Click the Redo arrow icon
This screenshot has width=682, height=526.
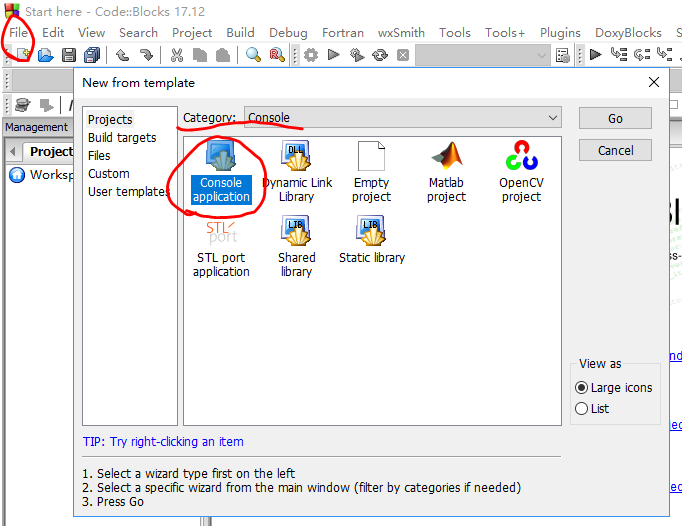coord(146,55)
